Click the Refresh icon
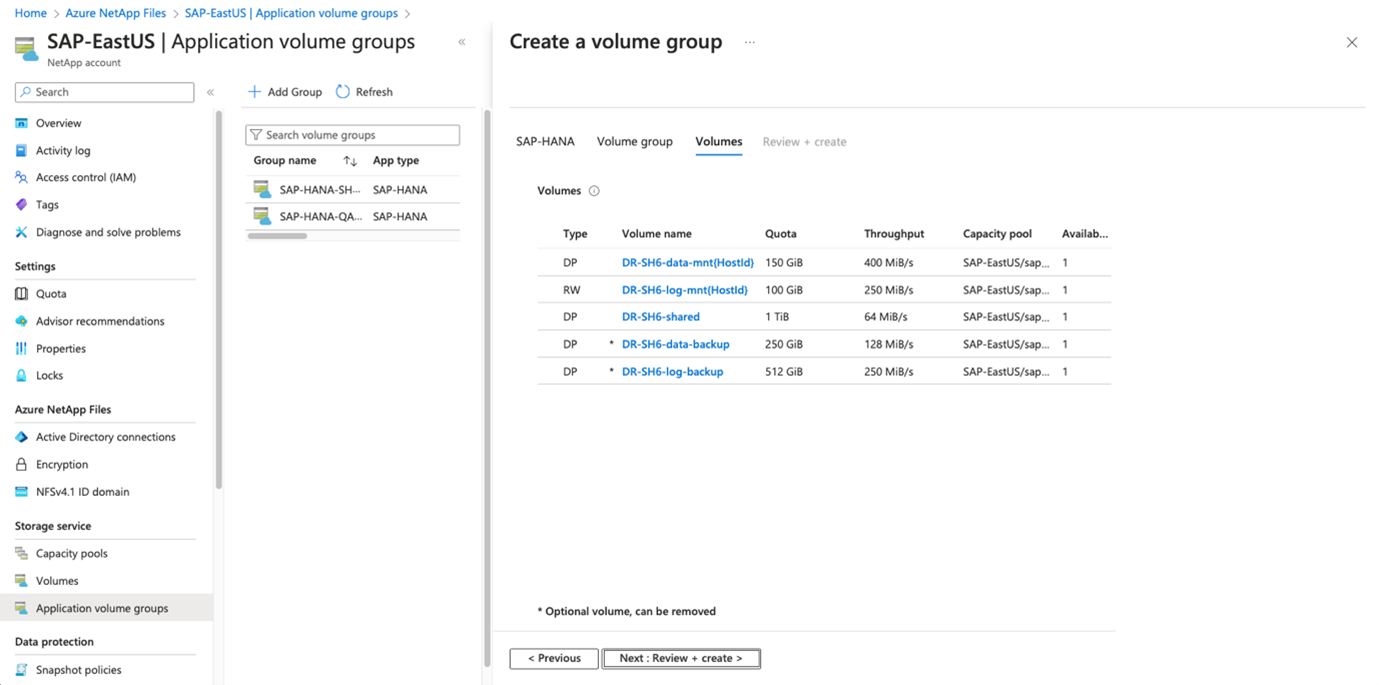Image resolution: width=1379 pixels, height=685 pixels. (342, 92)
